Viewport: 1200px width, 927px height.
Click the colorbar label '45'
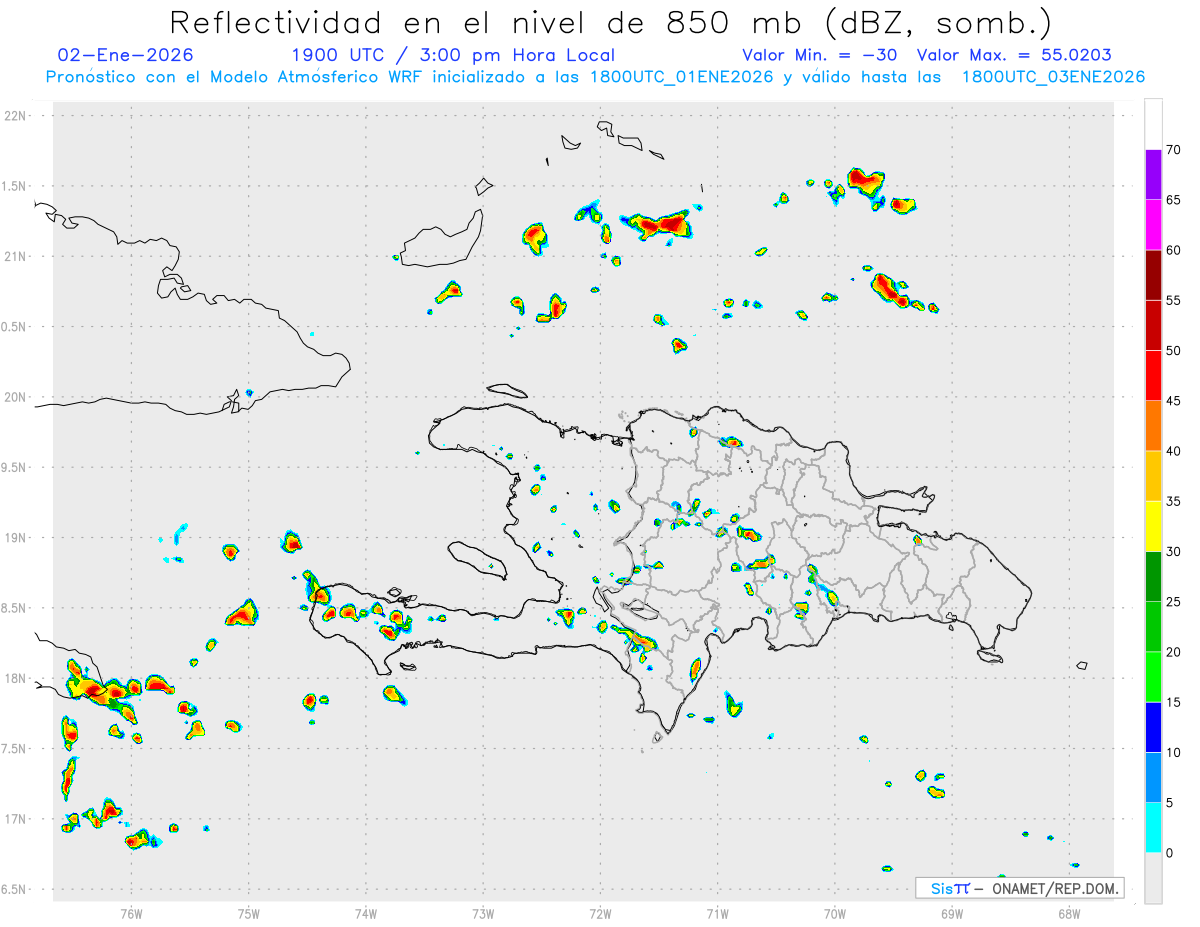point(1173,401)
